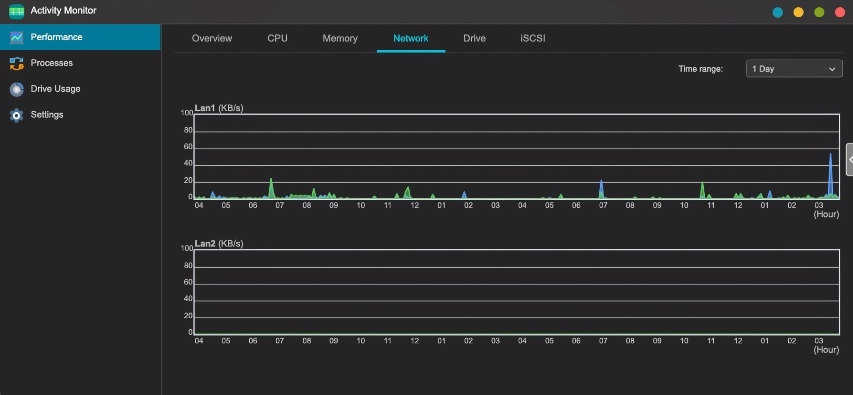Click the green window control circle
Image resolution: width=853 pixels, height=395 pixels.
tap(819, 12)
